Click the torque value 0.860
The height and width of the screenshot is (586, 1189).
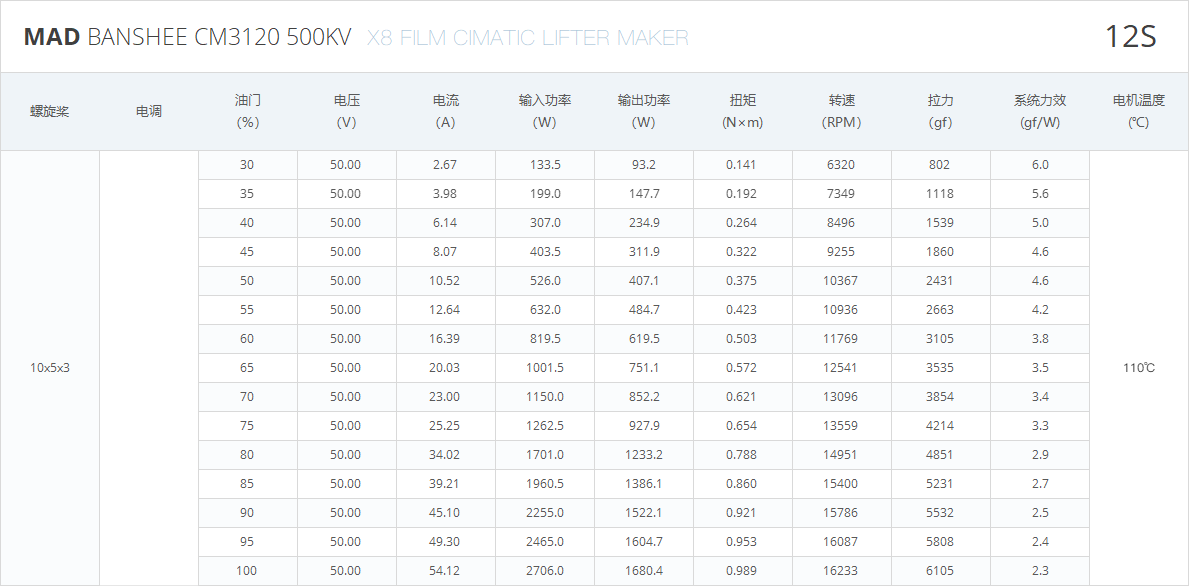(741, 484)
